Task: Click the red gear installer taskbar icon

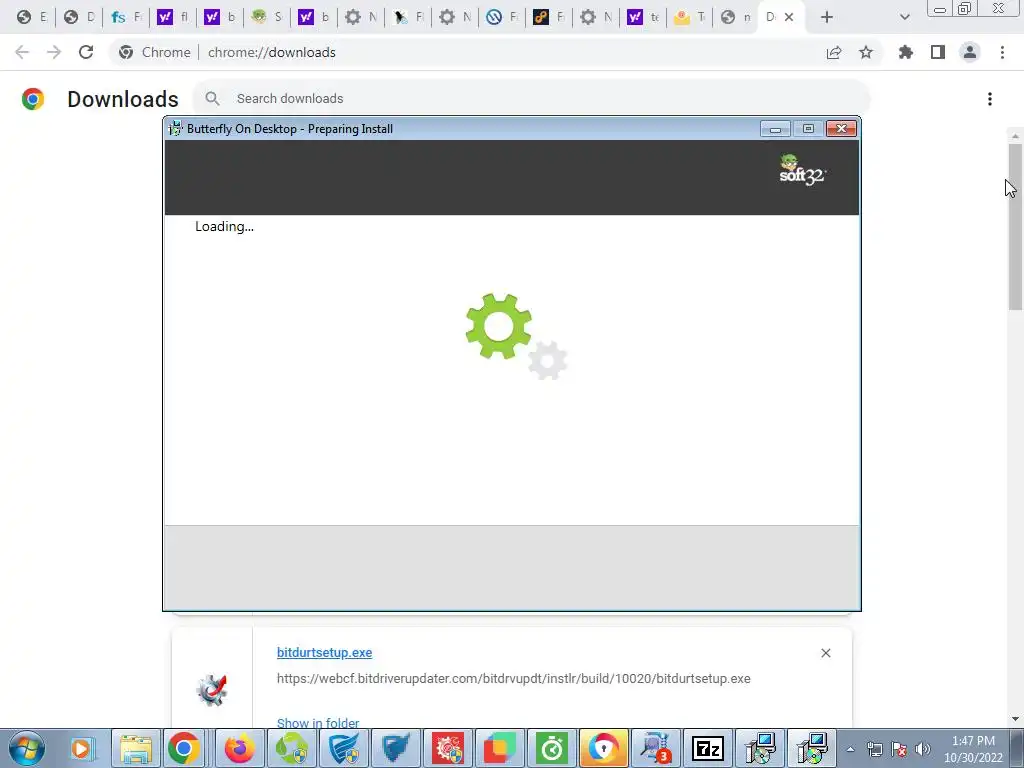Action: (x=448, y=748)
